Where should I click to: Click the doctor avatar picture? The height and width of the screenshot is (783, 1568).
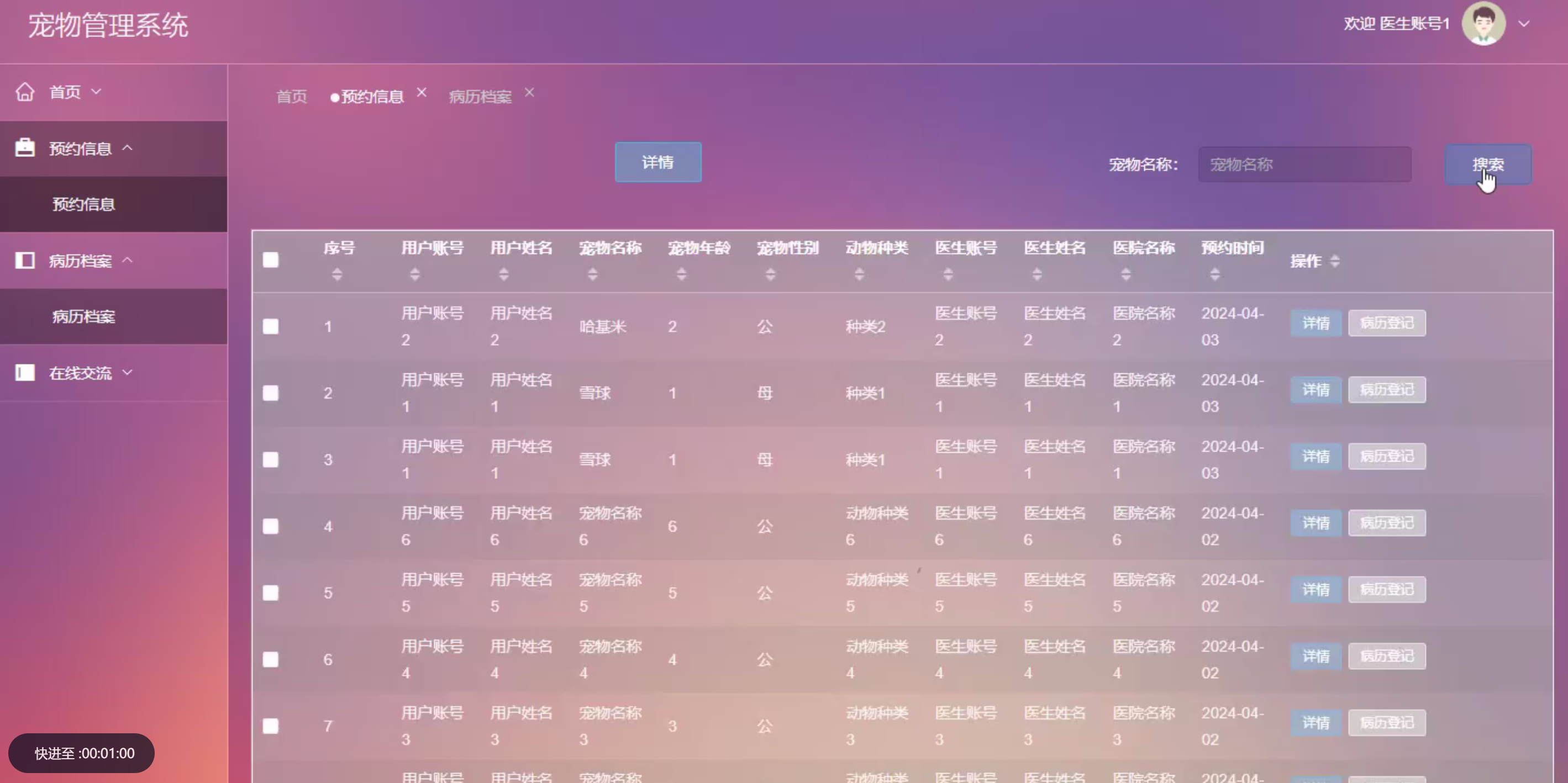(1484, 24)
